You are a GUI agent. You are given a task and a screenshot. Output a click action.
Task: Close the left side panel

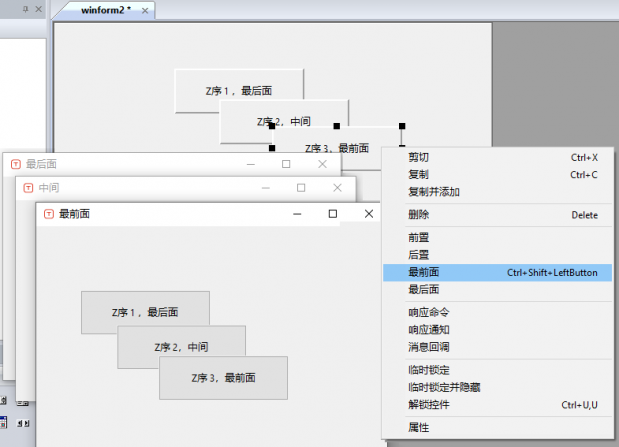click(x=38, y=9)
